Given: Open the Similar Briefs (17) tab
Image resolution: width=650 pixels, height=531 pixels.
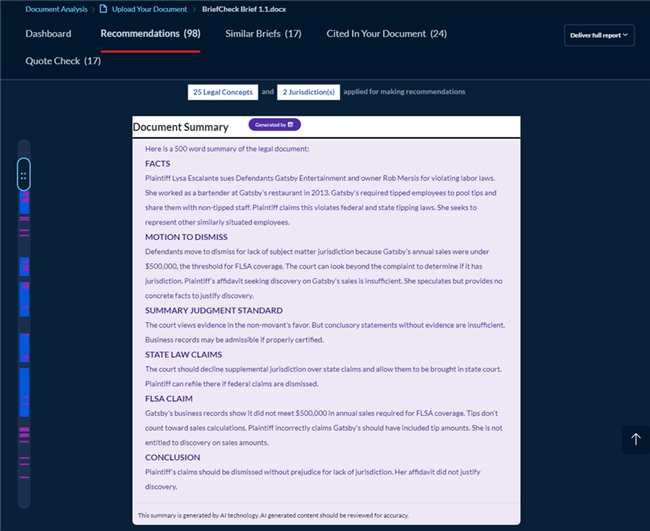Looking at the screenshot, I should click(x=263, y=34).
